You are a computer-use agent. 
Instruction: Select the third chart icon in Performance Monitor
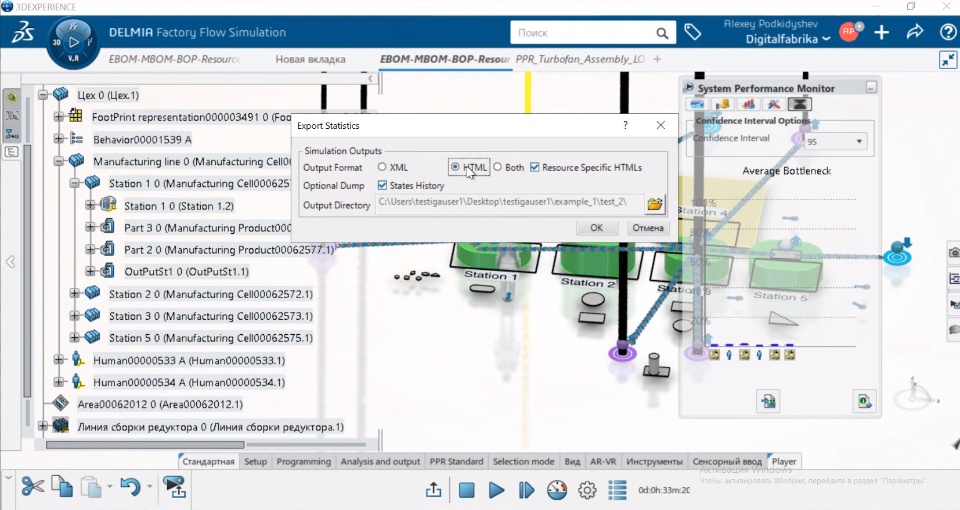point(749,105)
